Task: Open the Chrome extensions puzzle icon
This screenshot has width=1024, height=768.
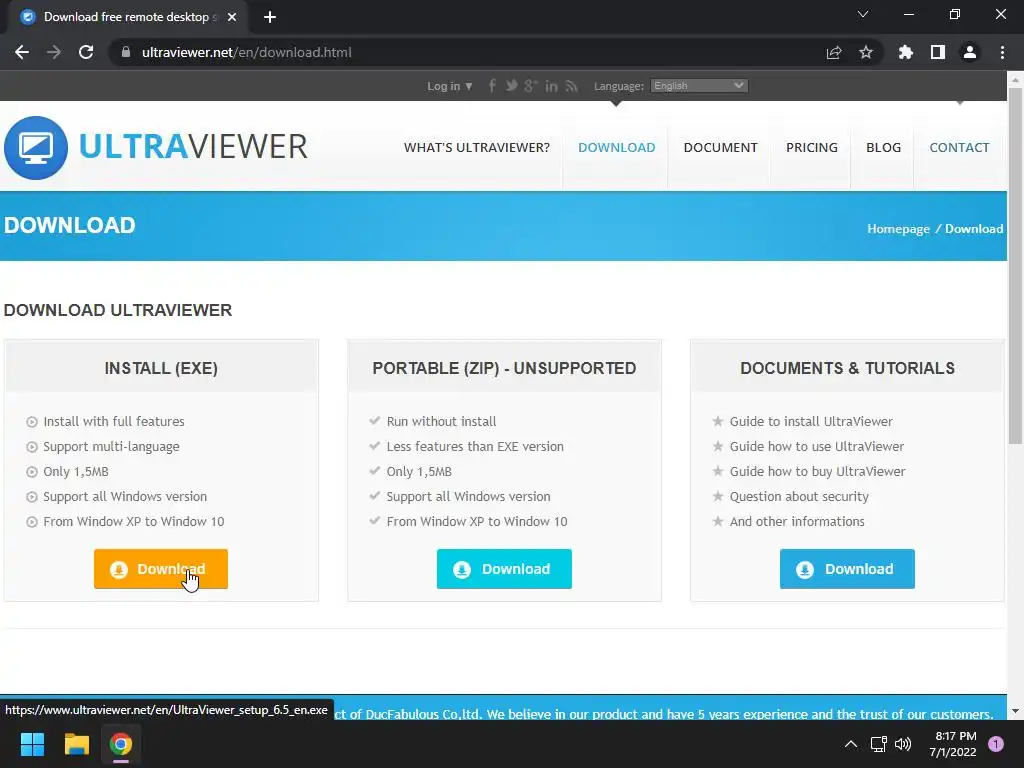Action: pyautogui.click(x=905, y=52)
